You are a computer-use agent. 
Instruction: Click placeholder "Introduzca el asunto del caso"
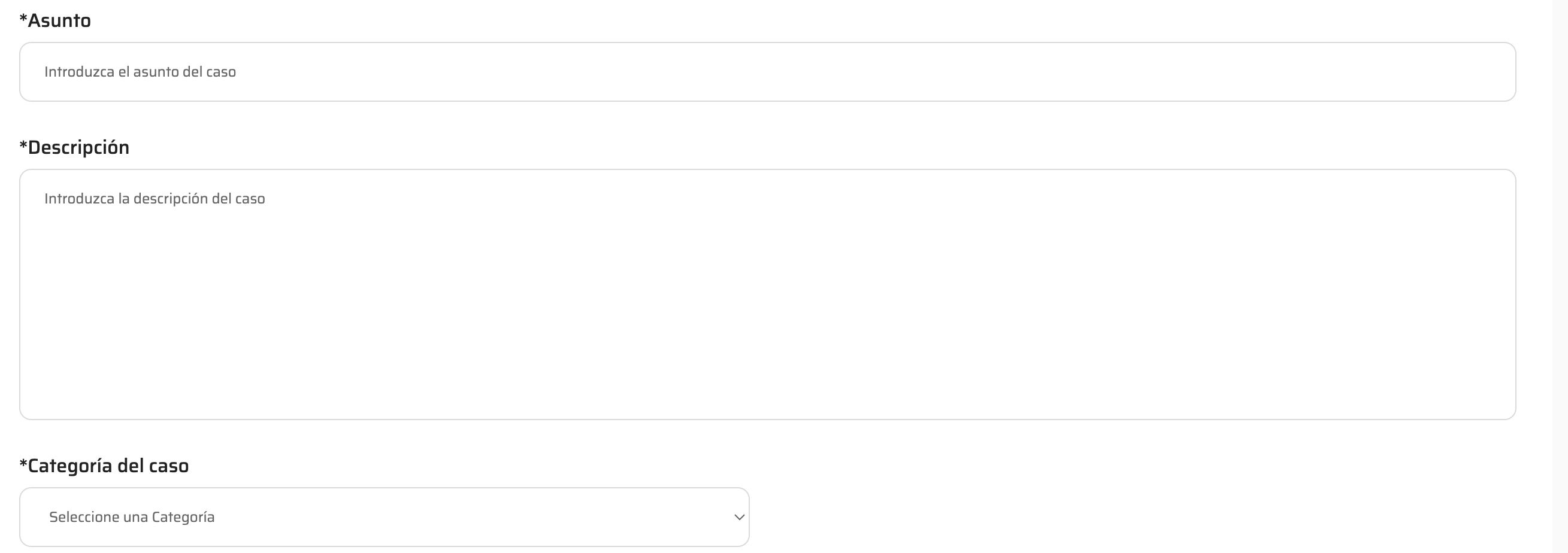[x=140, y=72]
